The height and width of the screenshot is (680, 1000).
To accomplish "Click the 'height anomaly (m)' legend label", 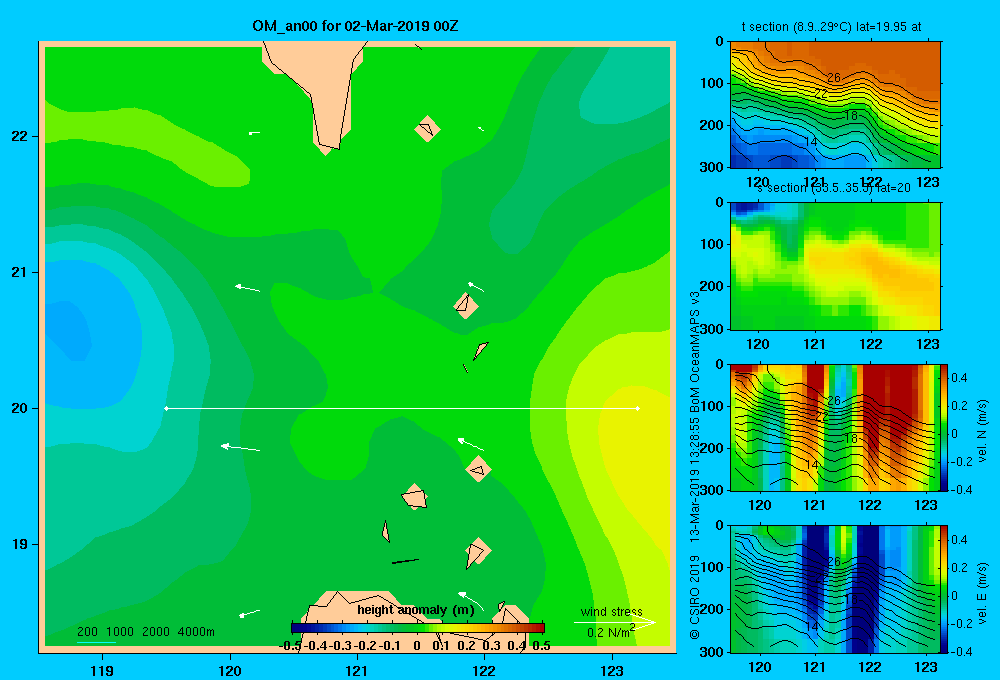I will (x=416, y=610).
